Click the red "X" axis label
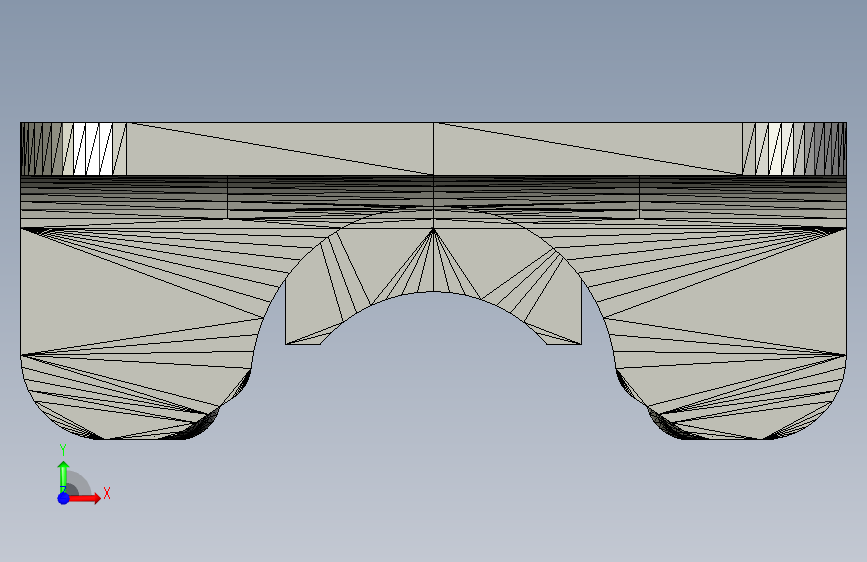867x562 pixels. (107, 493)
